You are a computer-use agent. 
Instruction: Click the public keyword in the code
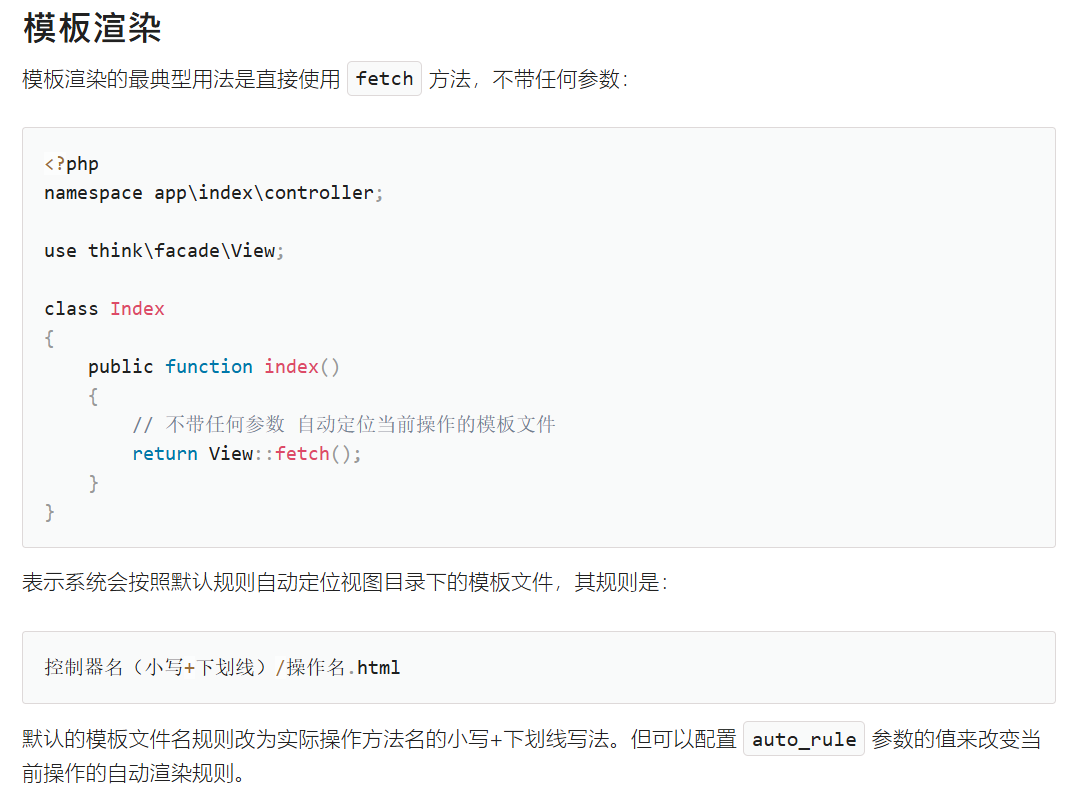(x=120, y=367)
